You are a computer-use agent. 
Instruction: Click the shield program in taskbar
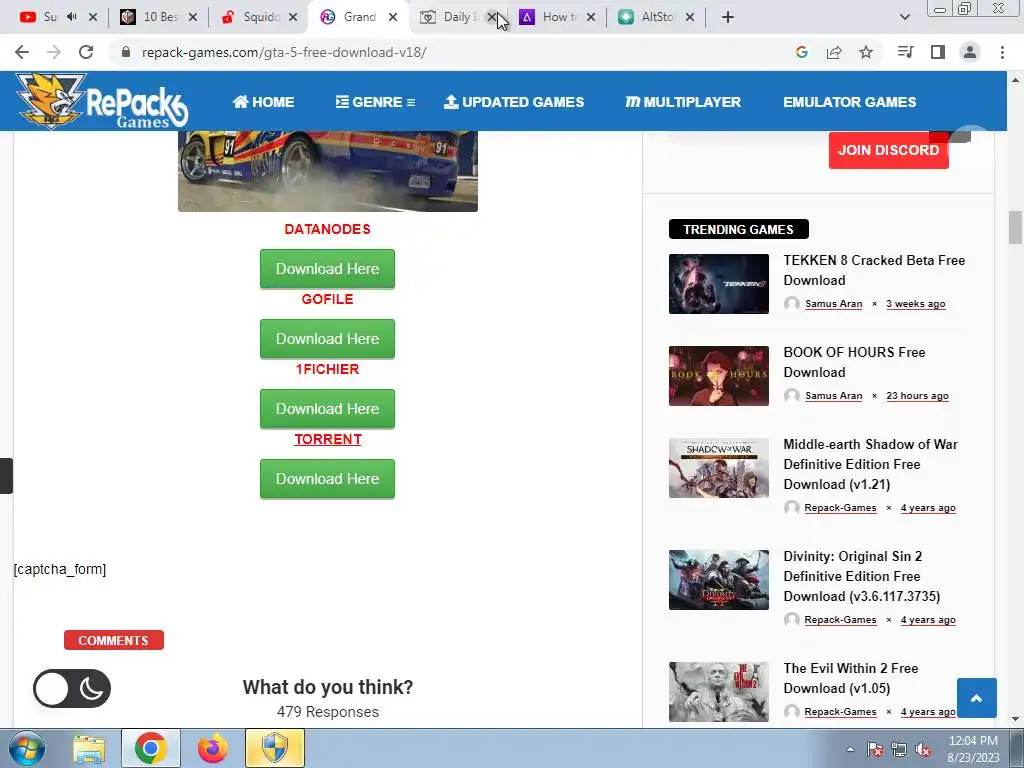(275, 748)
